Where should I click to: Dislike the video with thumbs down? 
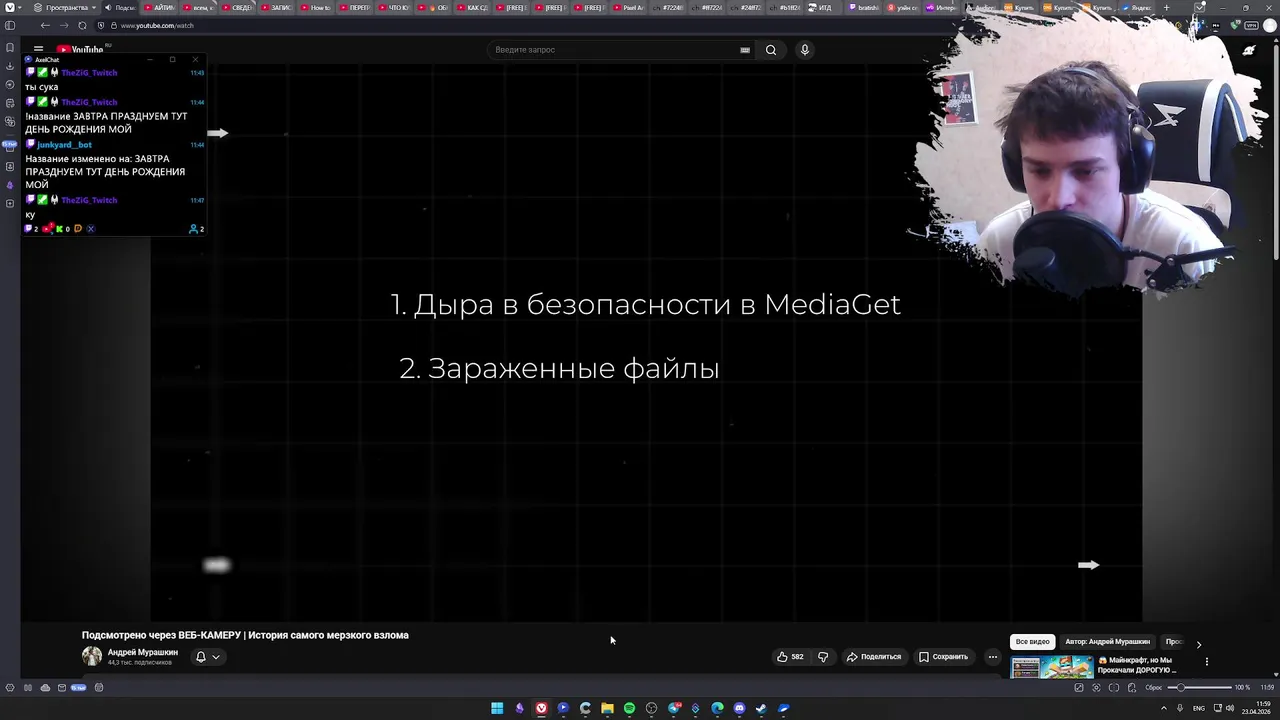point(823,657)
